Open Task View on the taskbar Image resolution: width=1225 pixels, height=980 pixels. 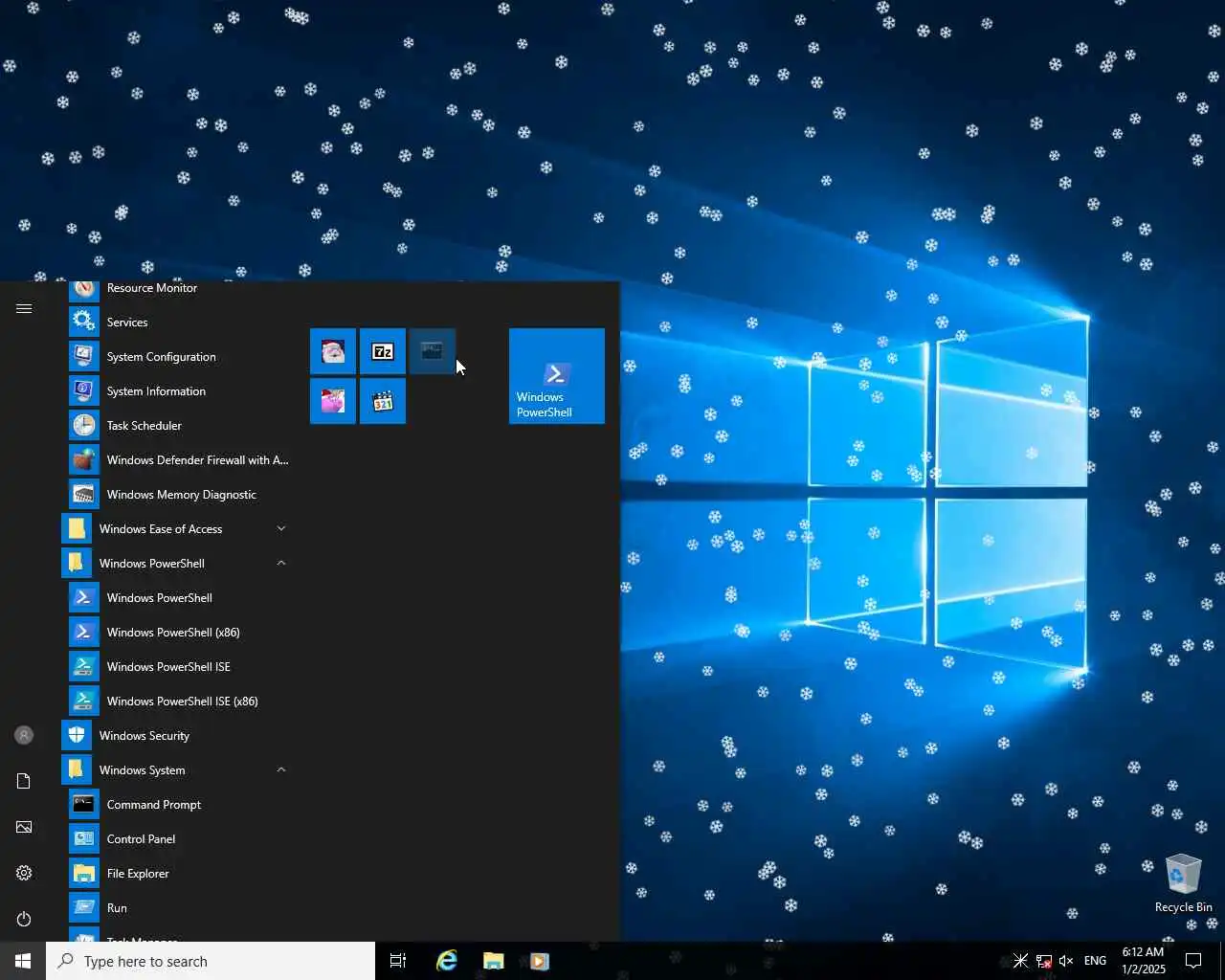pos(398,961)
